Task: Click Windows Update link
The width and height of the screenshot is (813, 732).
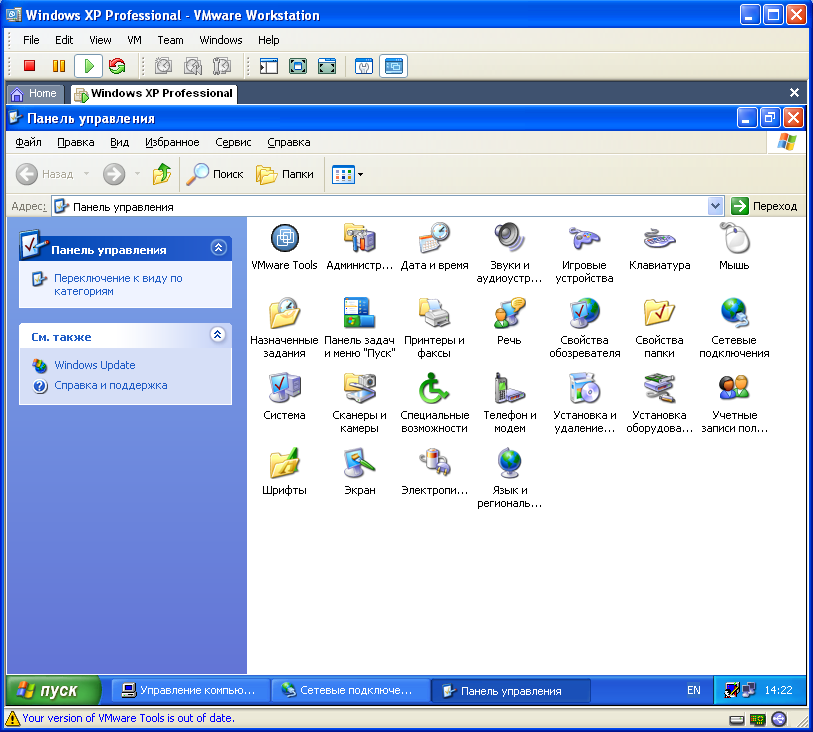Action: (x=95, y=365)
